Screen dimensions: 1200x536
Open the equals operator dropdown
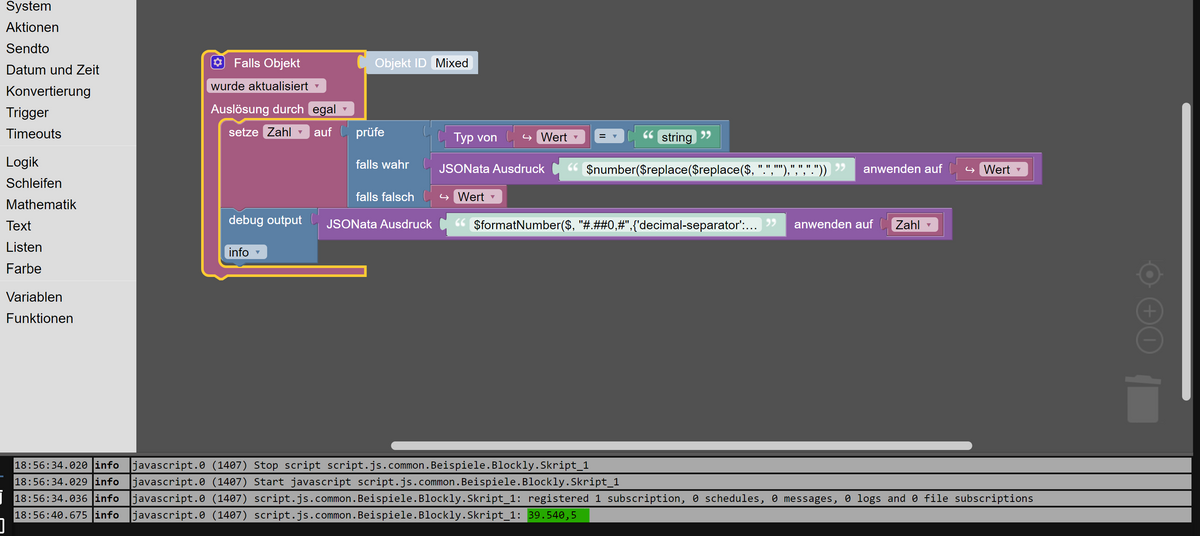pos(609,136)
